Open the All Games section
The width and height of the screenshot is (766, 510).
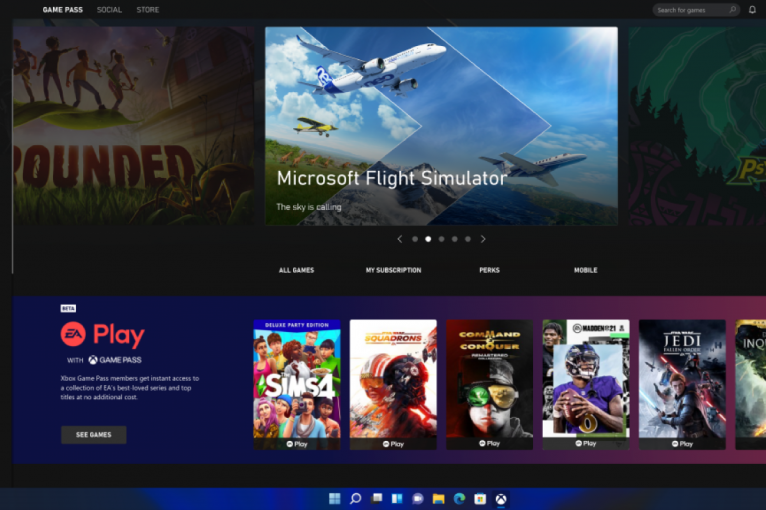coord(297,270)
